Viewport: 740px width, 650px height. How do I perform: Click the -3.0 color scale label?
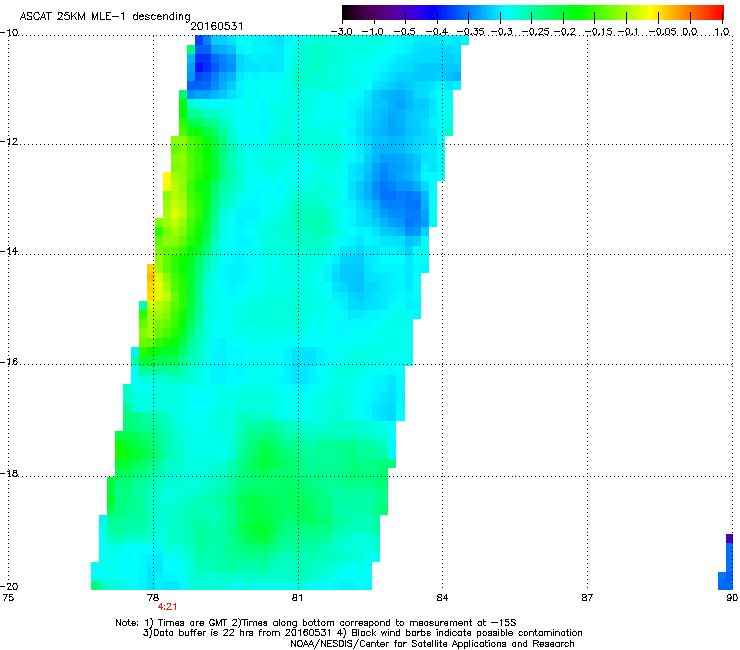click(x=342, y=32)
